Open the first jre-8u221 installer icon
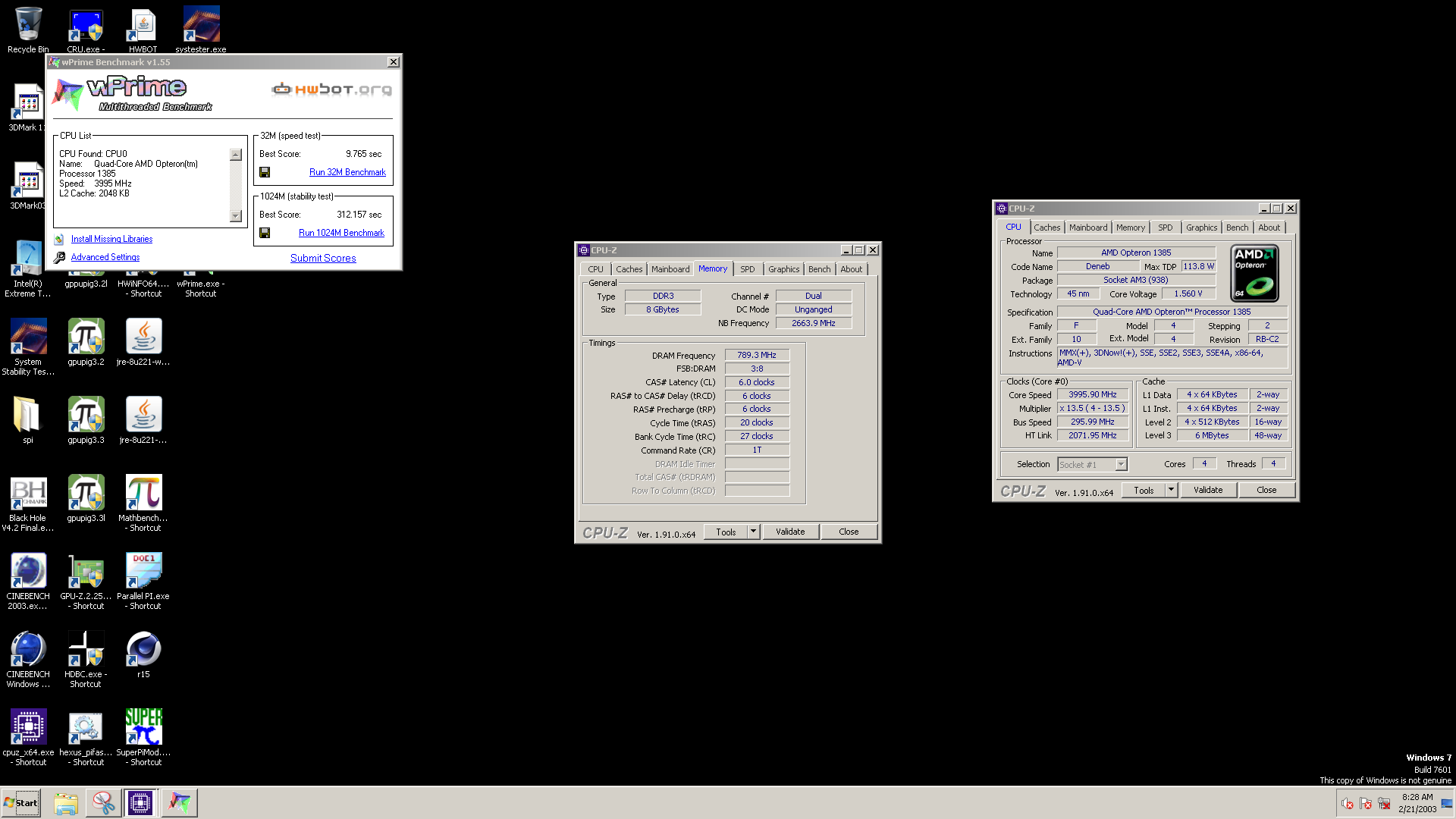This screenshot has width=1456, height=819. pyautogui.click(x=143, y=342)
